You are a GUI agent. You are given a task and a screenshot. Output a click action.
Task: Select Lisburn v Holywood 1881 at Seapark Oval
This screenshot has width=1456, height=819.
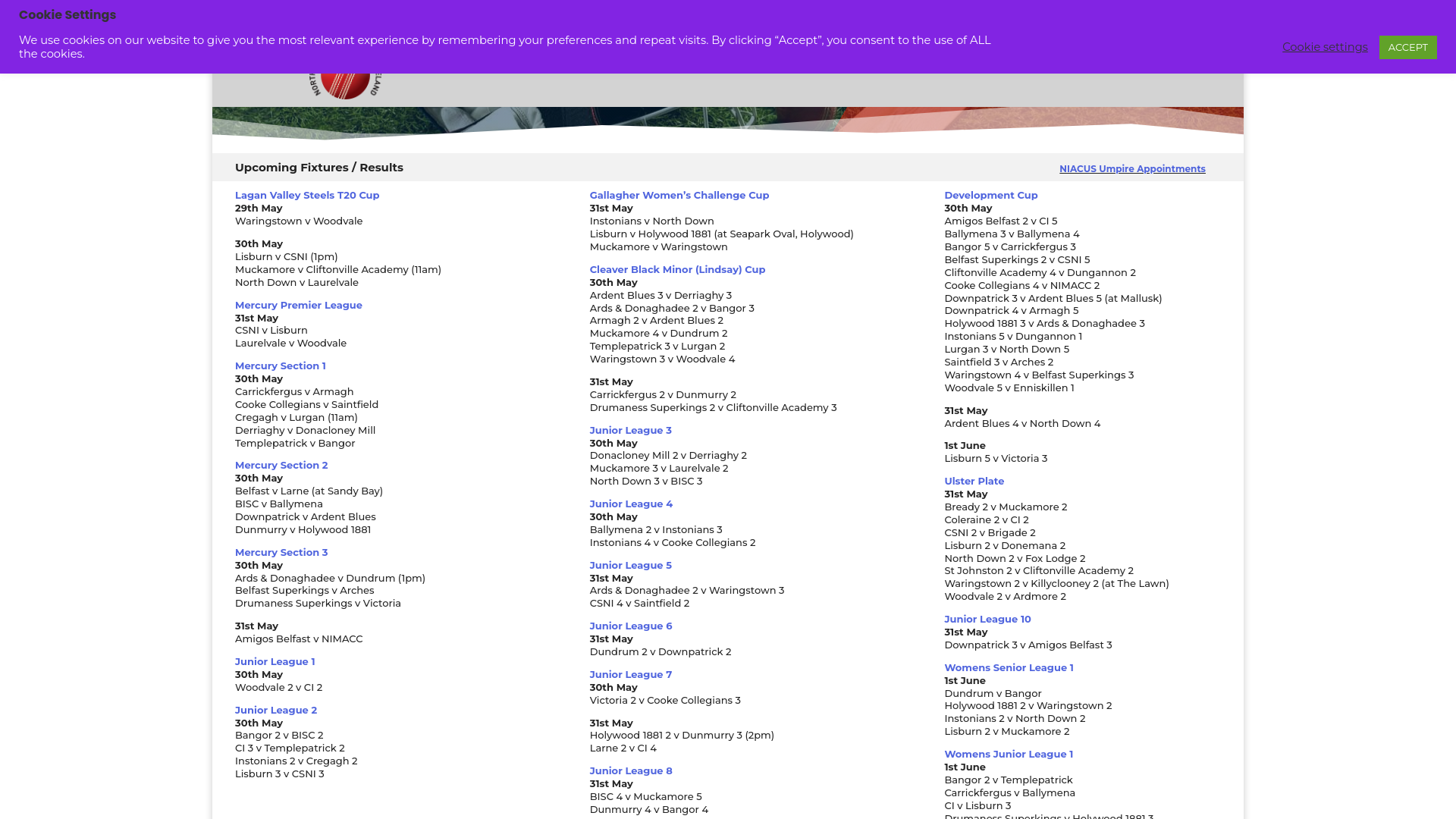point(722,234)
